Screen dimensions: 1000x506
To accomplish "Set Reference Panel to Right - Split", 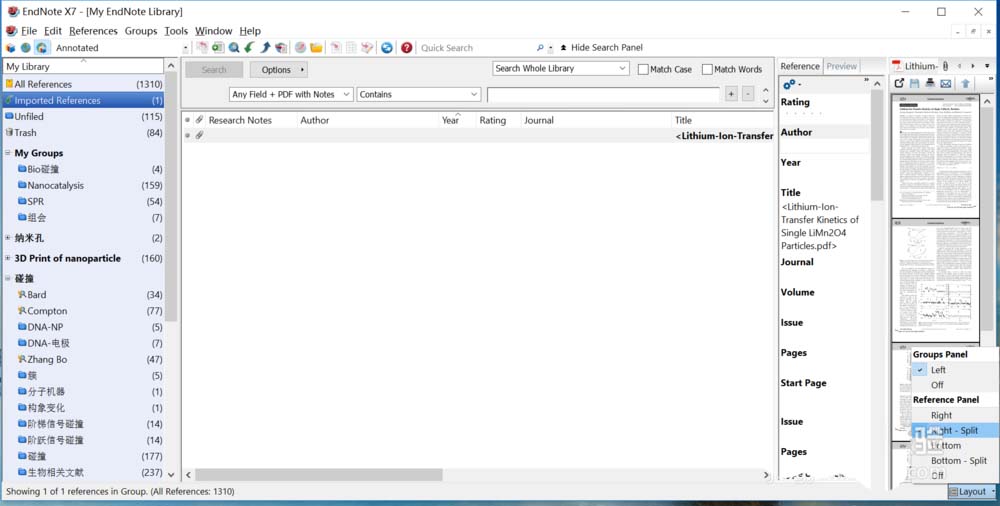I will coord(955,431).
